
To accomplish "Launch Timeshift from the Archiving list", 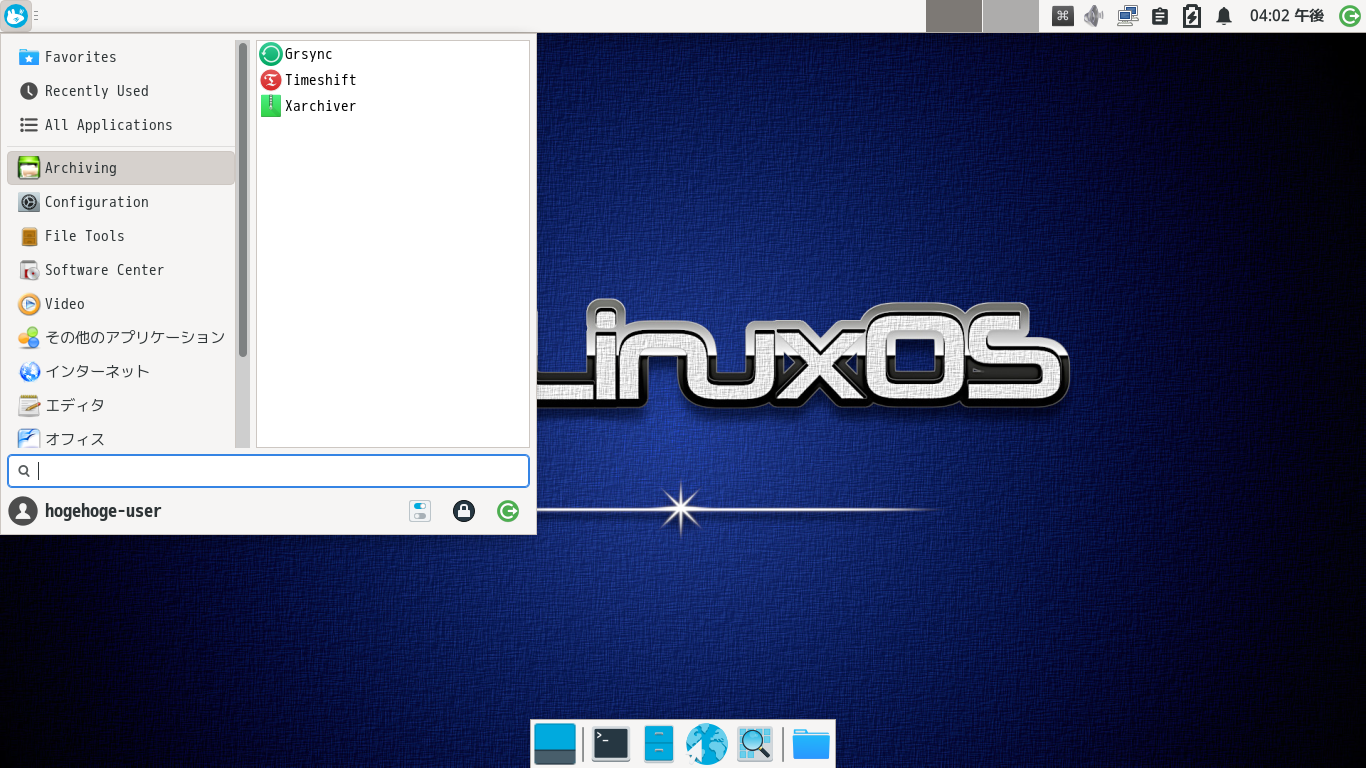I will [393, 80].
